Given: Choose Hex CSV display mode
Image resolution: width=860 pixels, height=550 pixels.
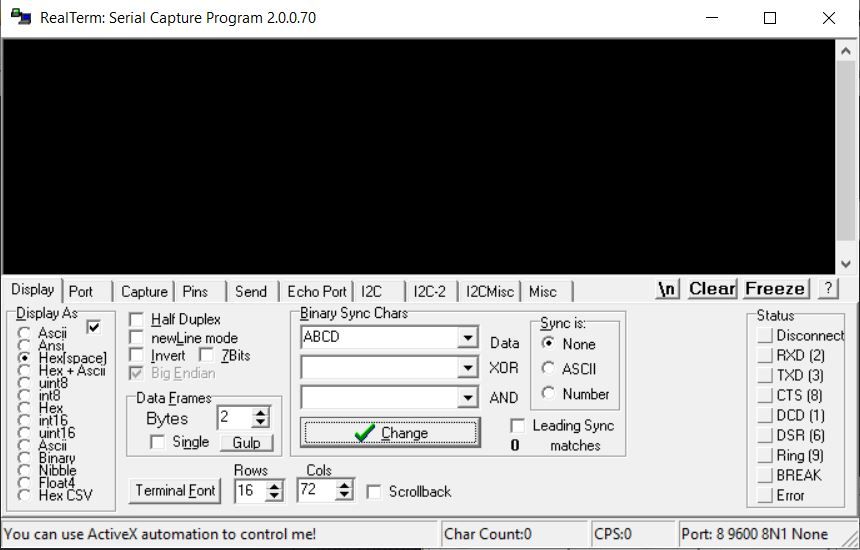Looking at the screenshot, I should pos(24,496).
